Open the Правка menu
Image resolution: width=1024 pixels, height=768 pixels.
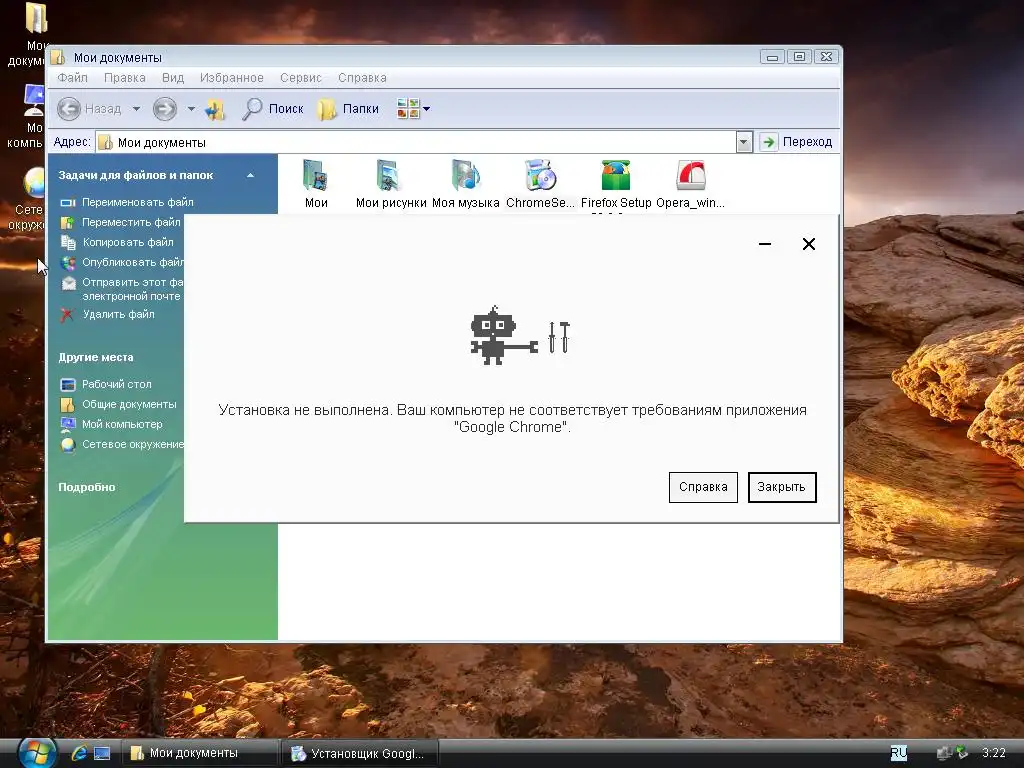125,78
